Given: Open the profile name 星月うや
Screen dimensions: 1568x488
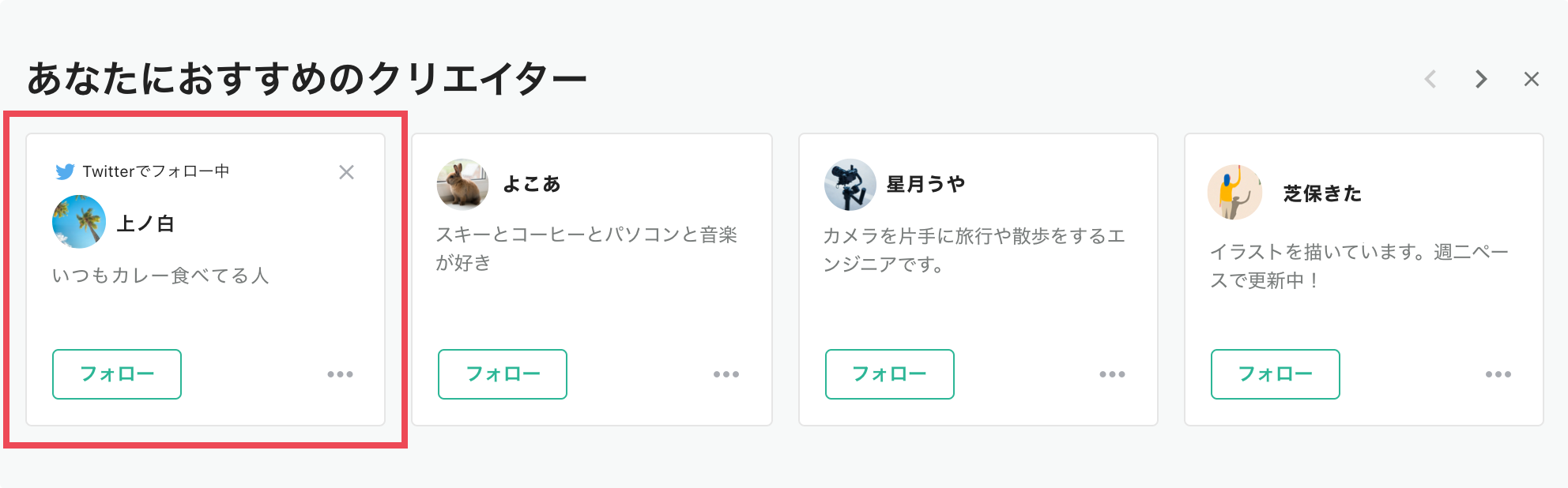Looking at the screenshot, I should pyautogui.click(x=925, y=185).
